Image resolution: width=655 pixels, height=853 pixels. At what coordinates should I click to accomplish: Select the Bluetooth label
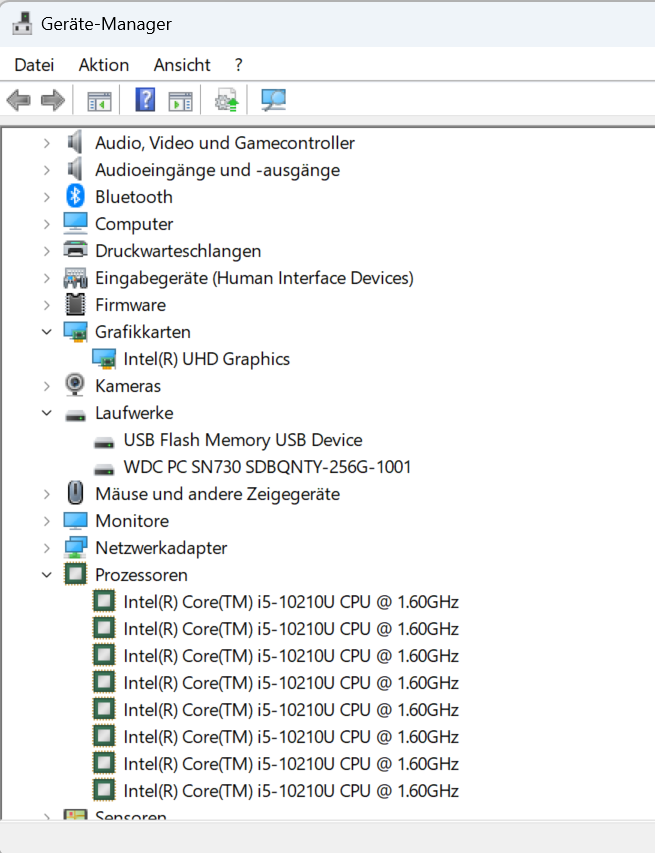click(x=134, y=197)
